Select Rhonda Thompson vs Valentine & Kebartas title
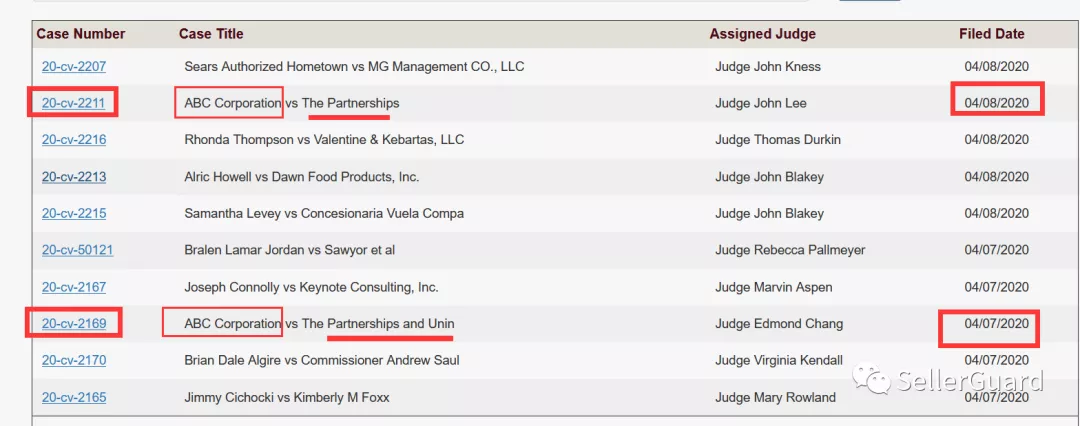This screenshot has height=426, width=1080. 324,140
